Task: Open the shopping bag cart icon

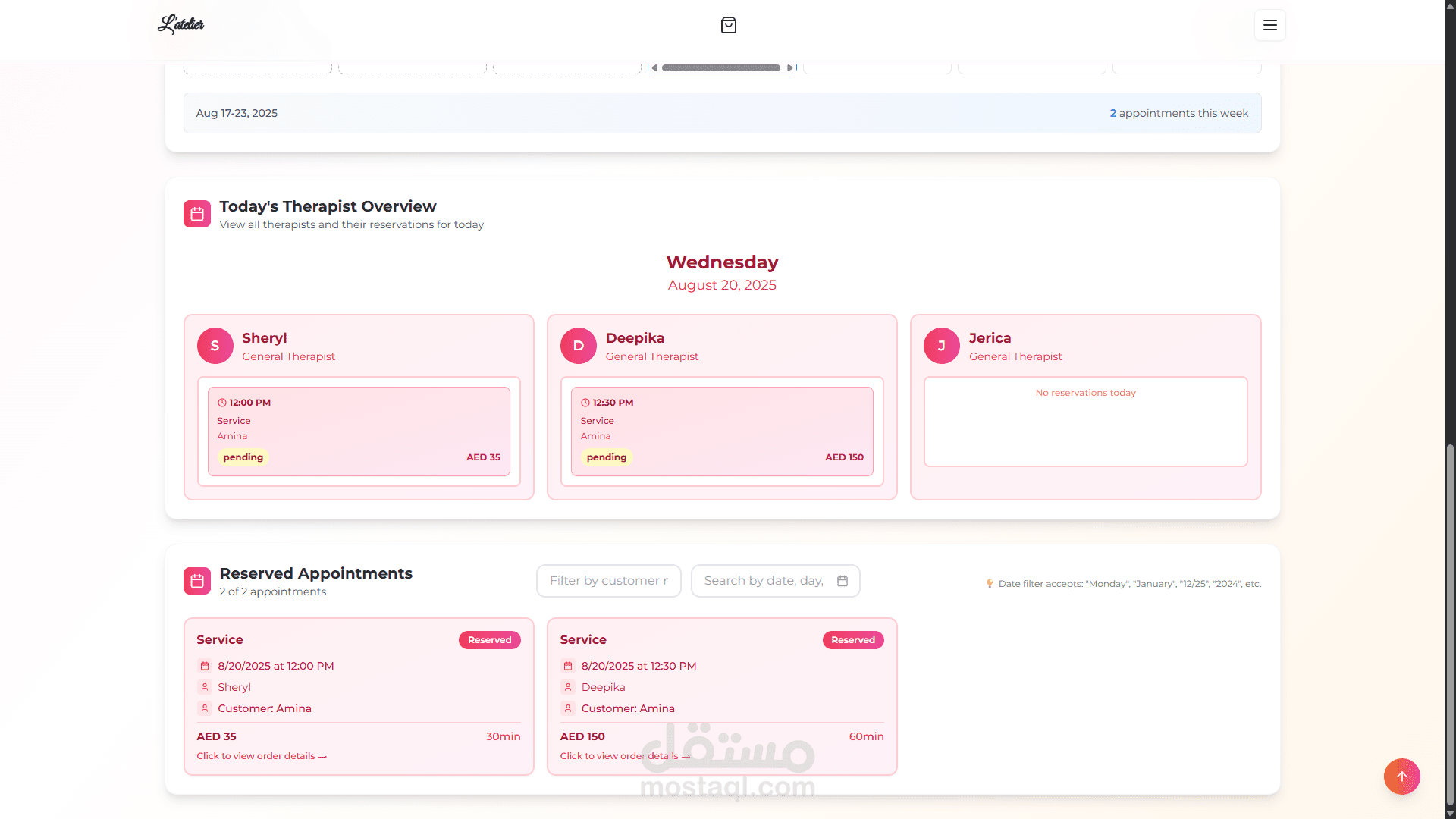Action: point(728,25)
